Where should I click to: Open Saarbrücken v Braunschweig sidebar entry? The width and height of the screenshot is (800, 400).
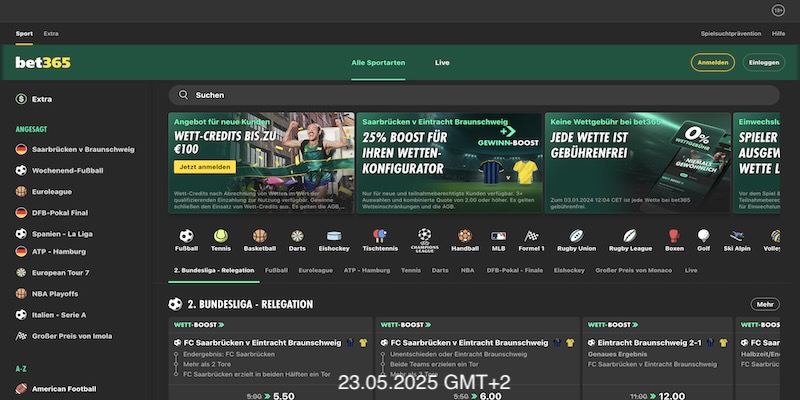(x=75, y=149)
